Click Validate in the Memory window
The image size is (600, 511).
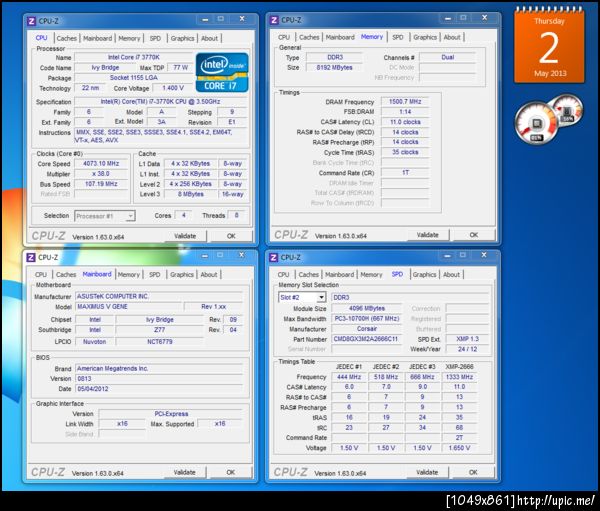pyautogui.click(x=427, y=235)
